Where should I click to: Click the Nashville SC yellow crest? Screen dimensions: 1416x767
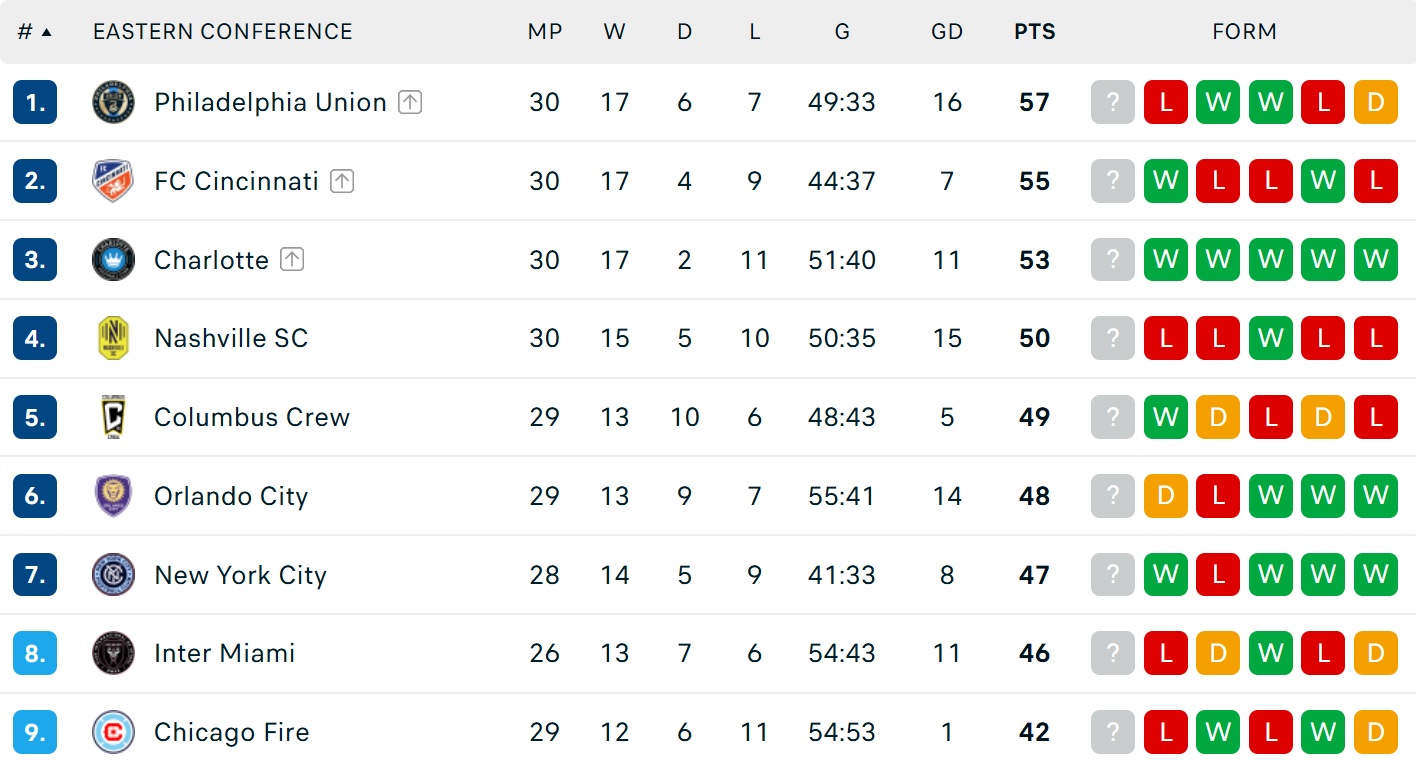point(113,338)
